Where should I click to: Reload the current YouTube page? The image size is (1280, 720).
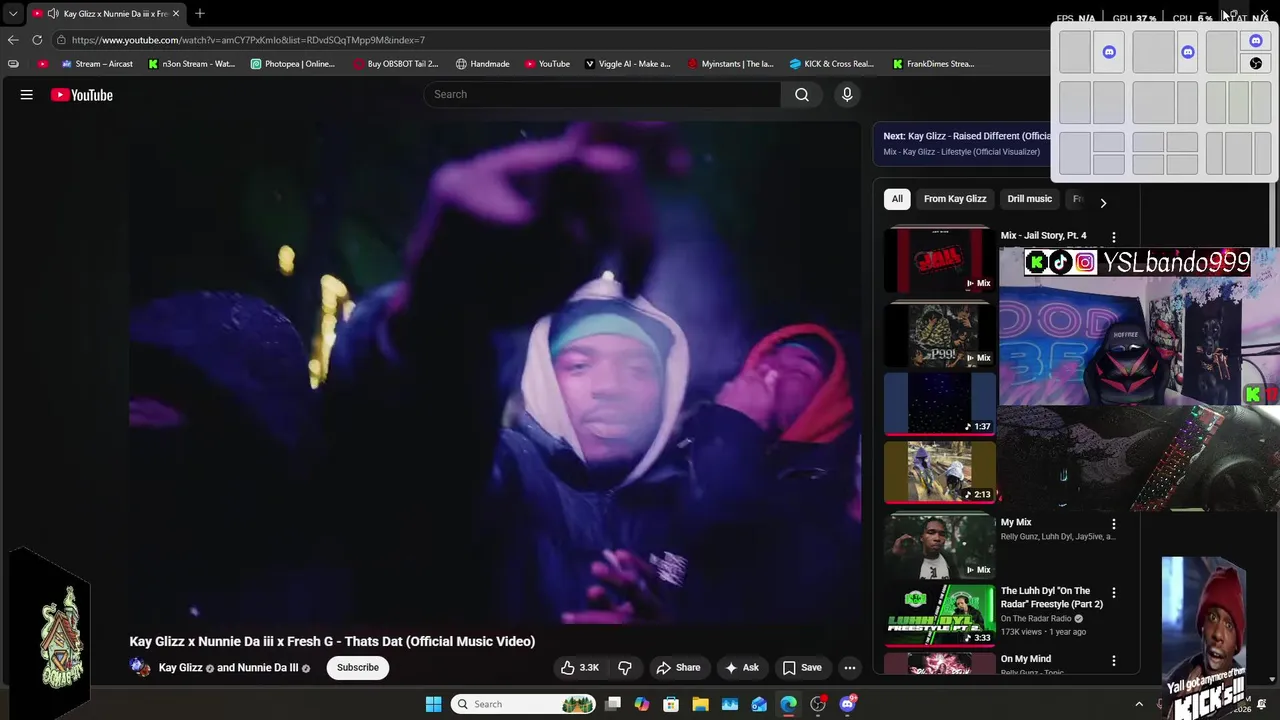pos(37,40)
